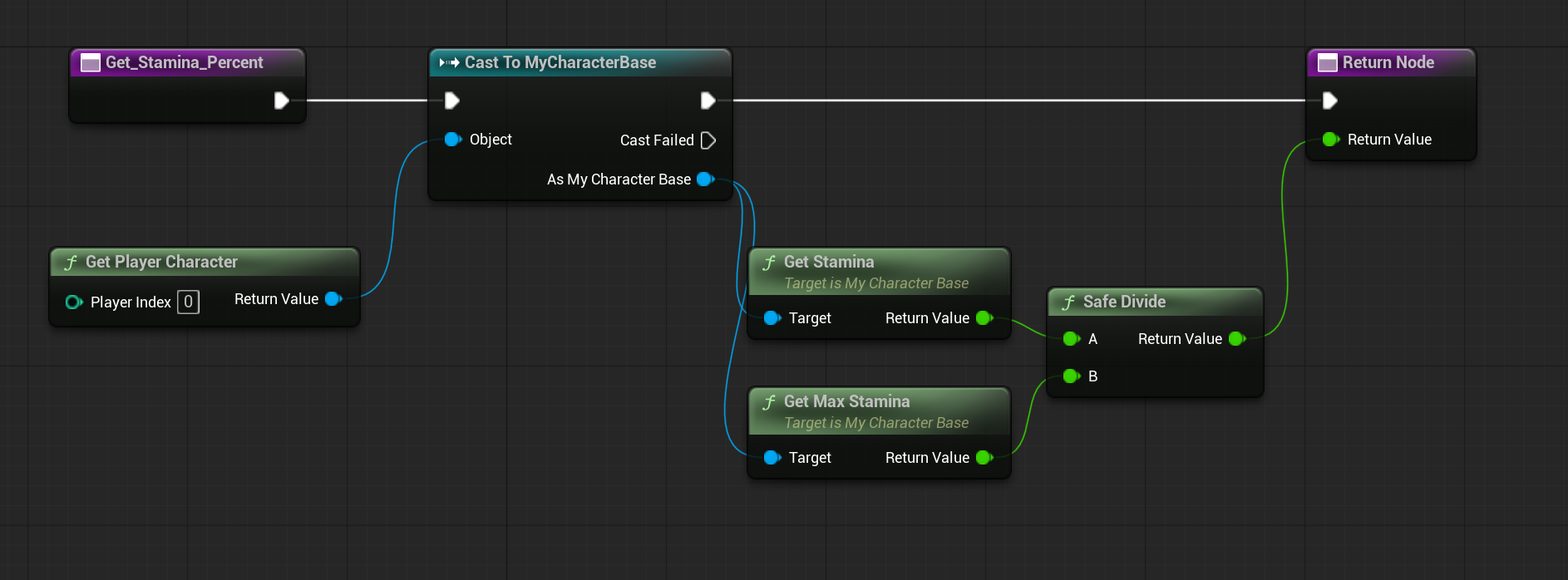Image resolution: width=1568 pixels, height=580 pixels.
Task: Click the Object input pin on the cast node
Action: click(x=453, y=140)
